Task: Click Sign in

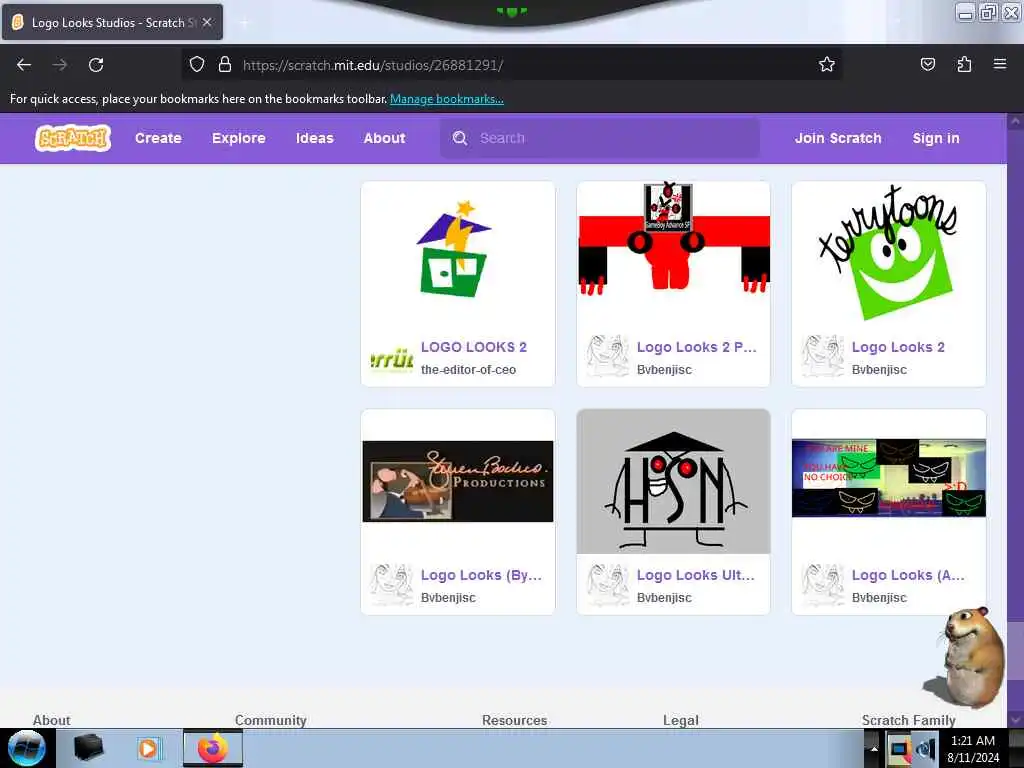Action: 936,138
